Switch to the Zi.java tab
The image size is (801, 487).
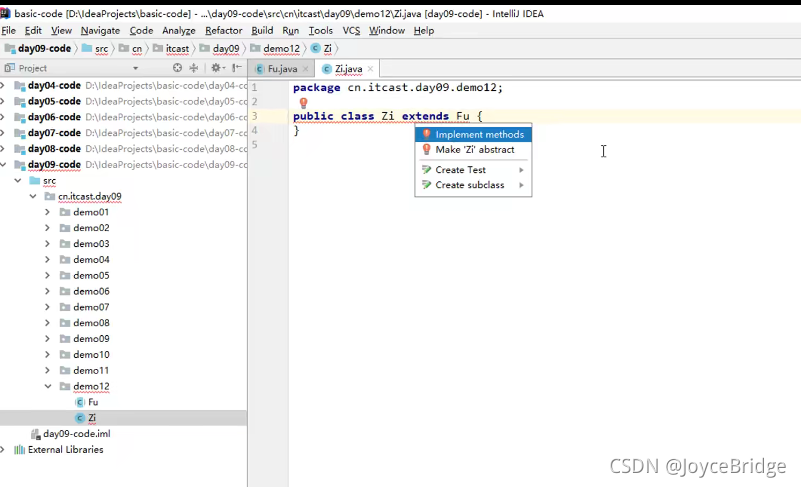coord(348,68)
